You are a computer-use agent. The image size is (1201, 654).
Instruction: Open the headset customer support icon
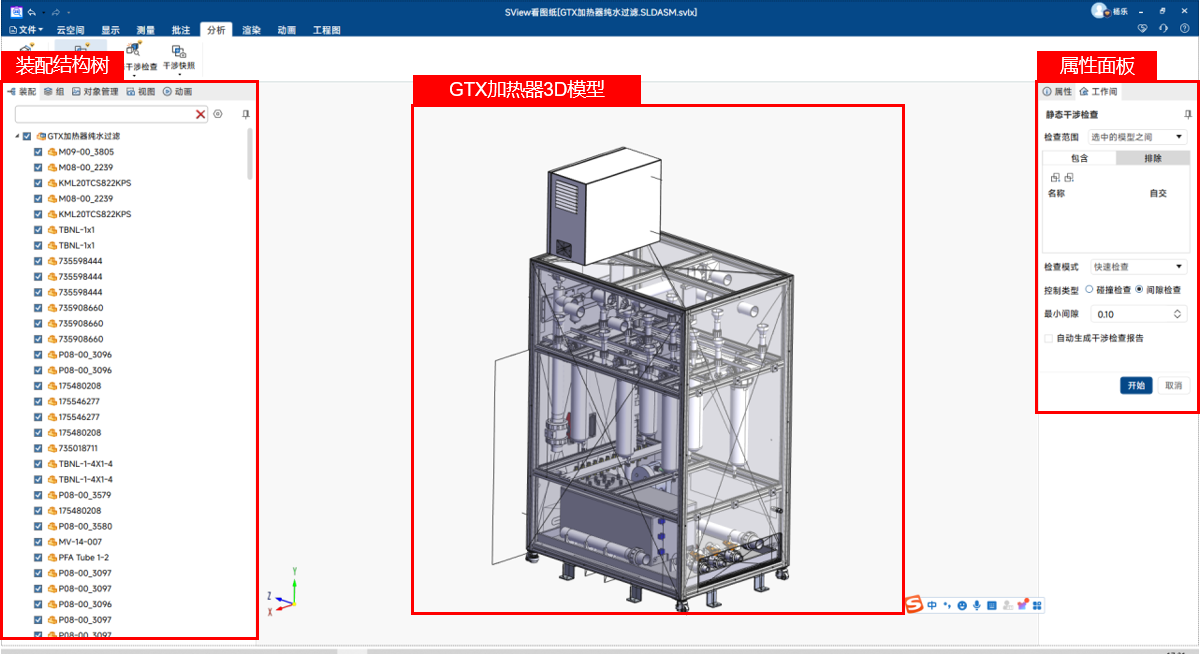[x=1165, y=29]
